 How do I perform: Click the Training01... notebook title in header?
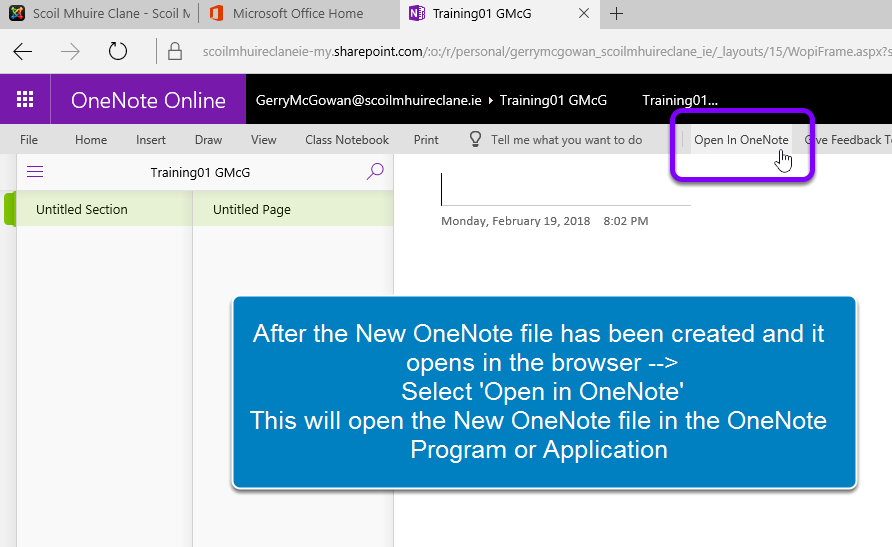point(680,101)
